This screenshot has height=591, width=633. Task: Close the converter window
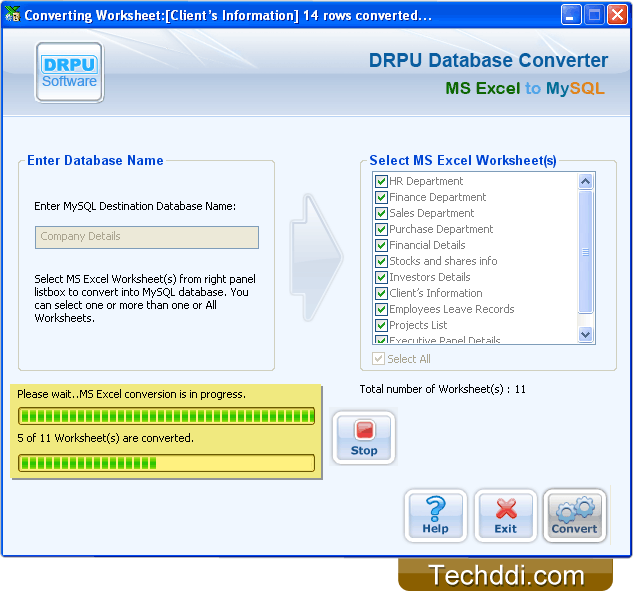[617, 15]
